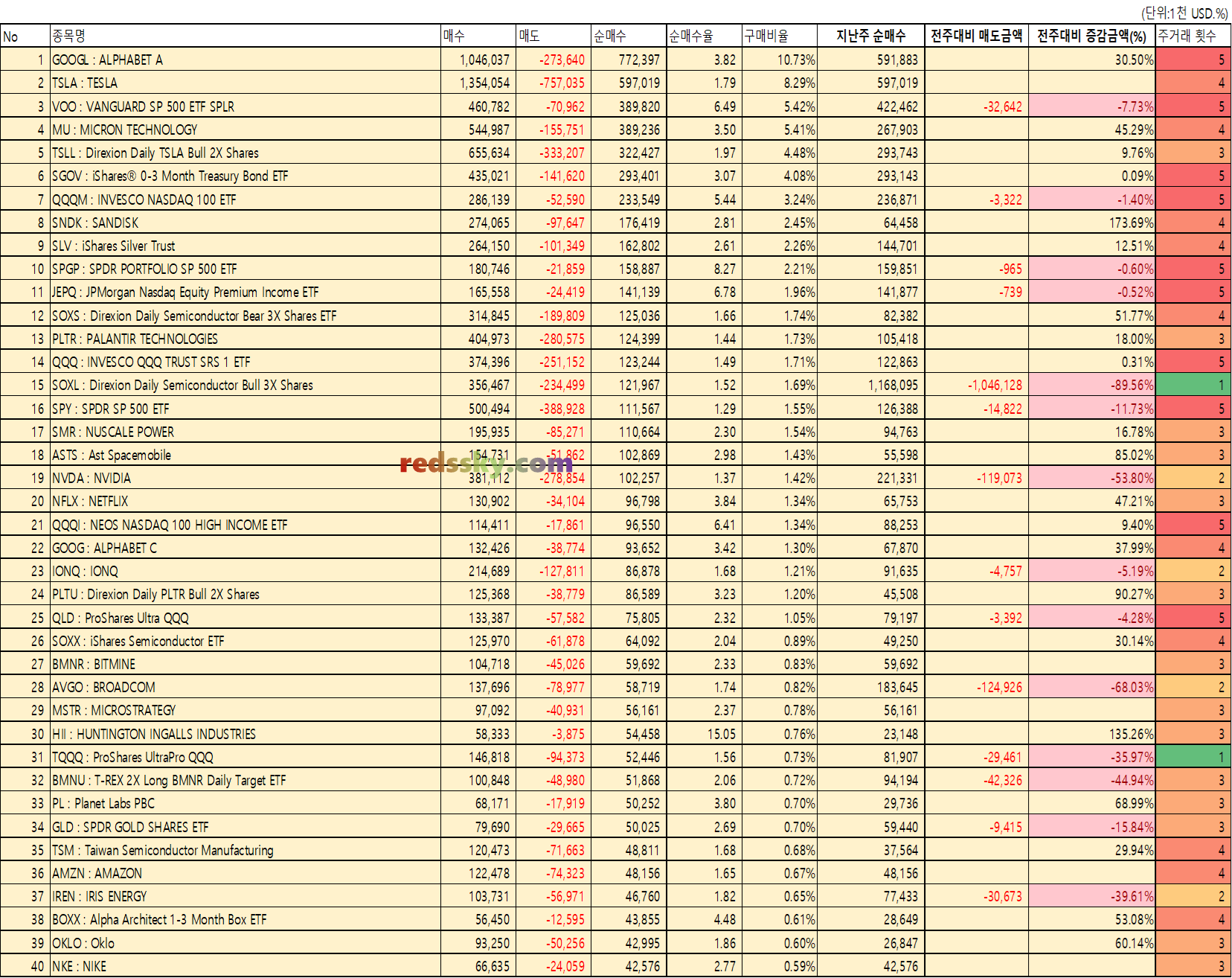Image resolution: width=1232 pixels, height=978 pixels.
Task: Click the 주거래 횟수 column header
Action: tap(1193, 36)
